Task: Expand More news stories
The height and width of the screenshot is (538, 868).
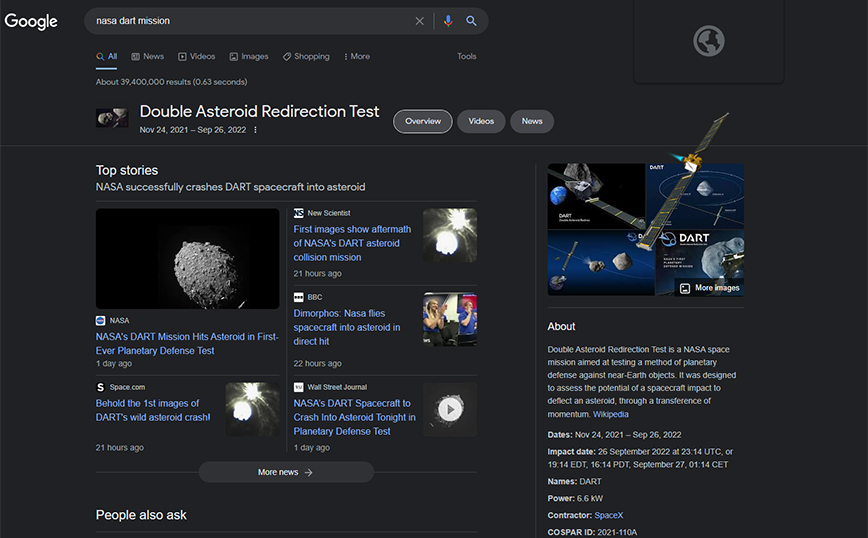Action: point(286,472)
